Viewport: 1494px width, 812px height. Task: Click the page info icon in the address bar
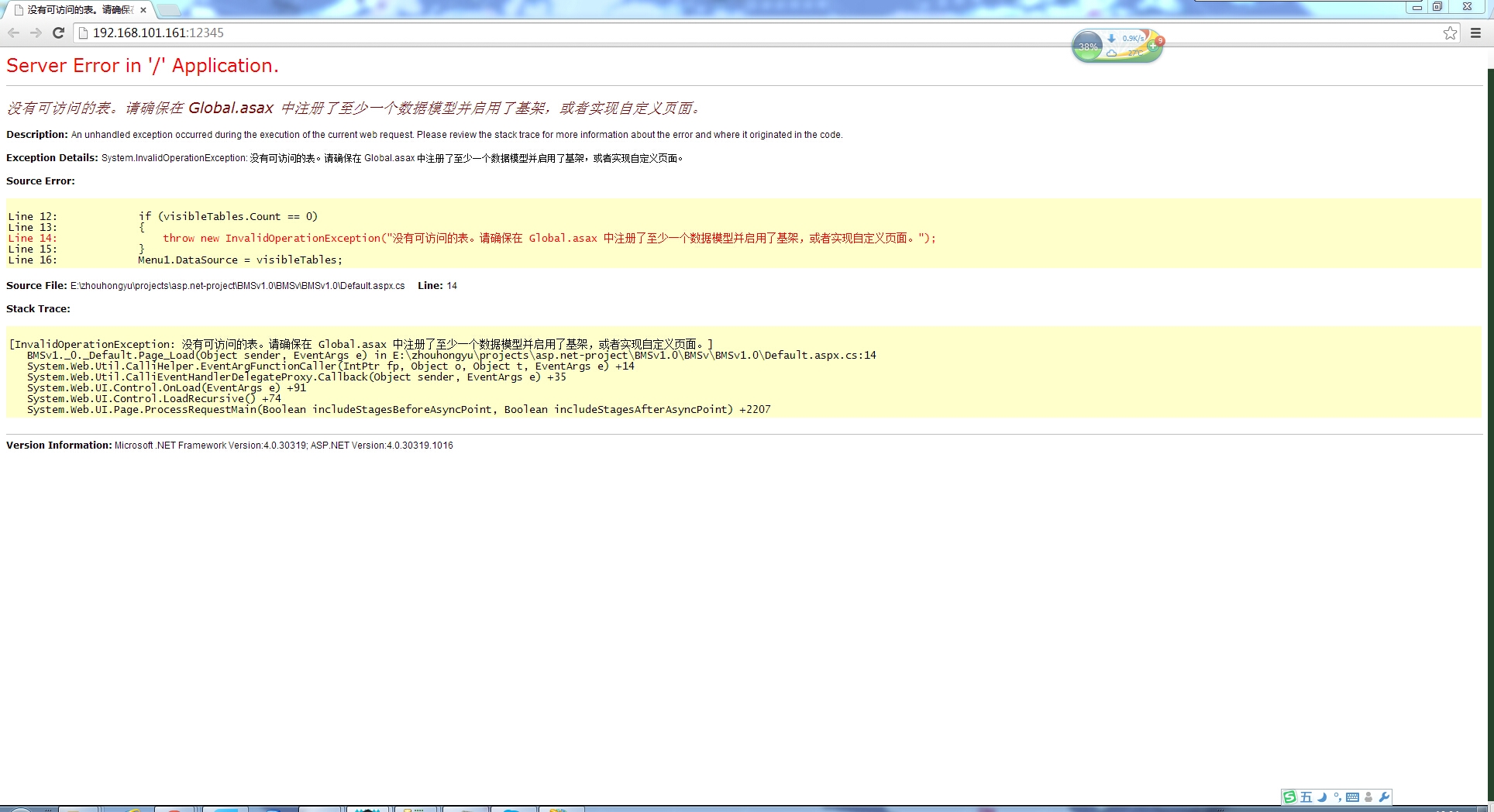[84, 33]
